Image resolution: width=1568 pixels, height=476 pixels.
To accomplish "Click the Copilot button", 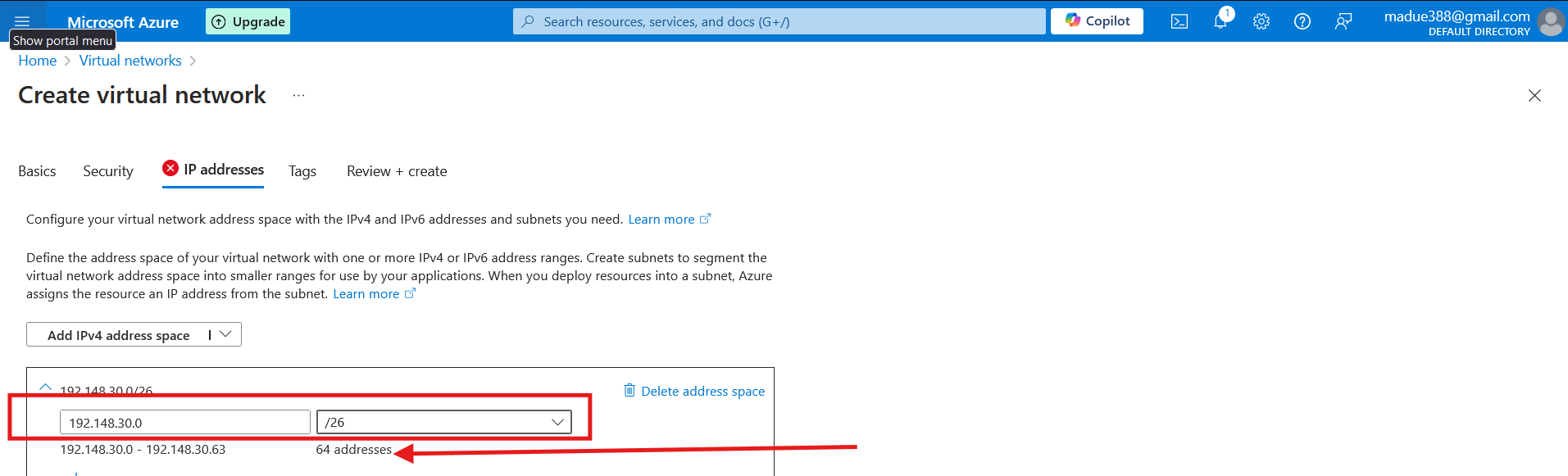I will tap(1097, 21).
